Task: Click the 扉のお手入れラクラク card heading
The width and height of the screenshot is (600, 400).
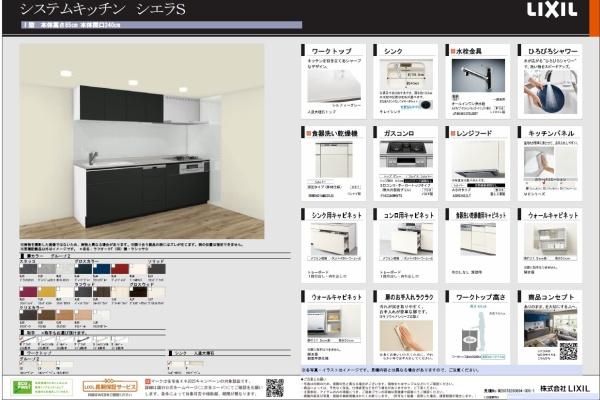Action: point(409,297)
